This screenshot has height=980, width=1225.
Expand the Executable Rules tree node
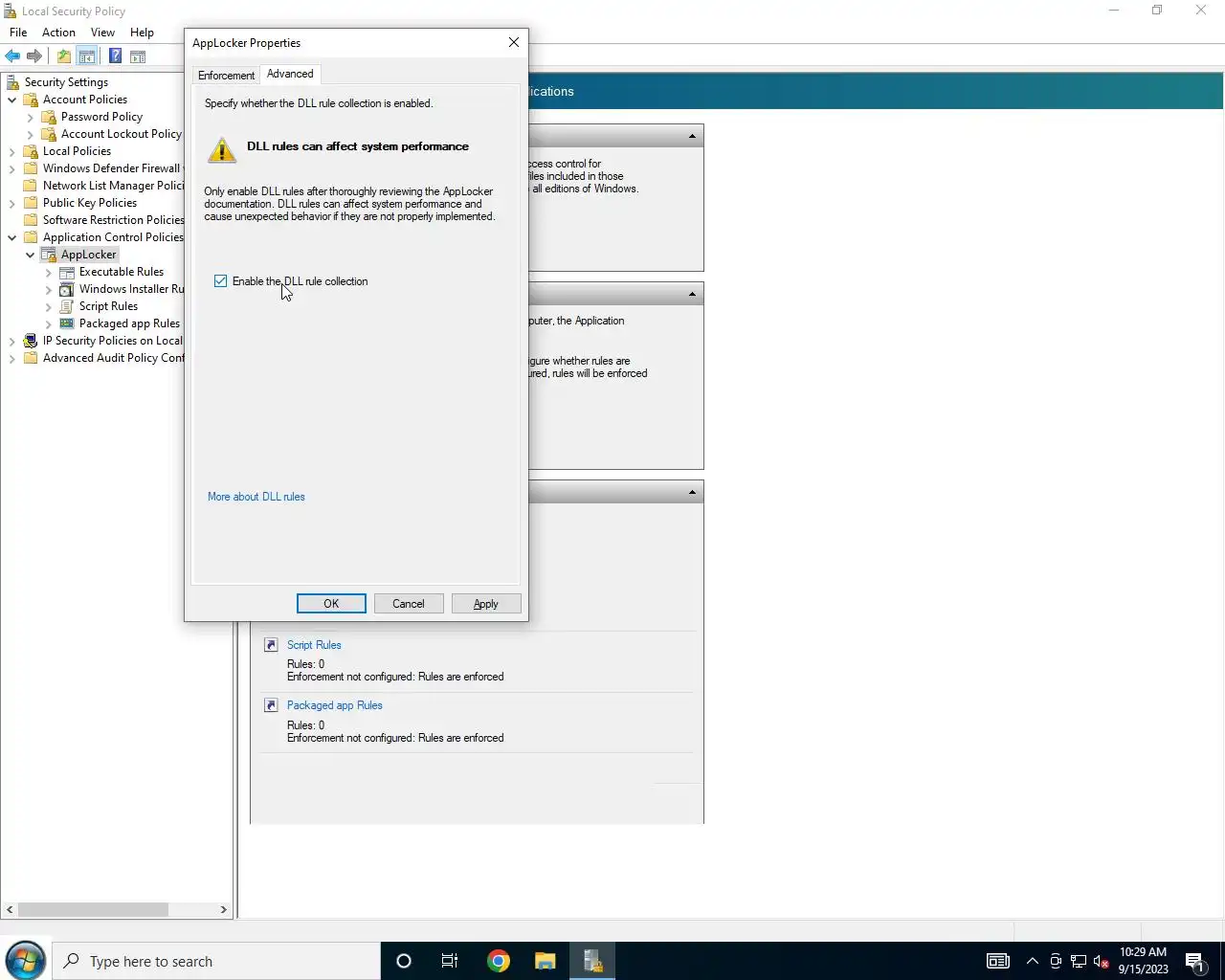49,272
